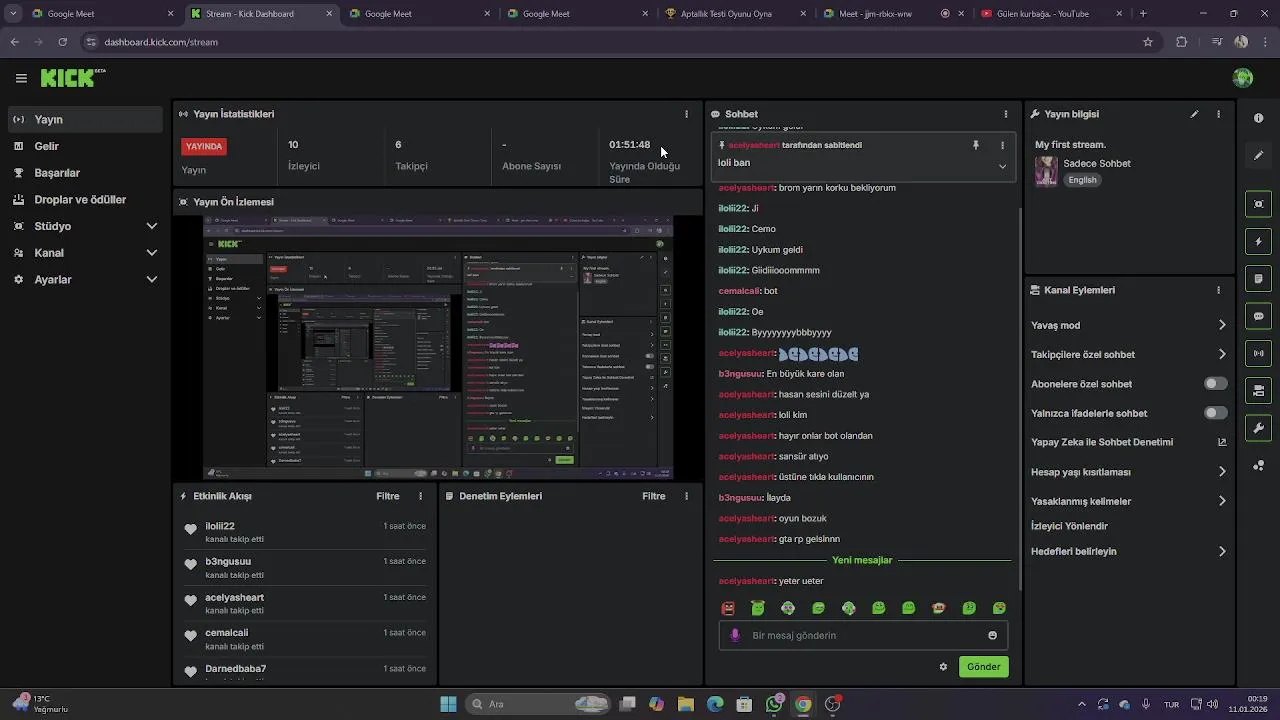Expand the Kanal sidebar section
The height and width of the screenshot is (720, 1280).
click(152, 253)
